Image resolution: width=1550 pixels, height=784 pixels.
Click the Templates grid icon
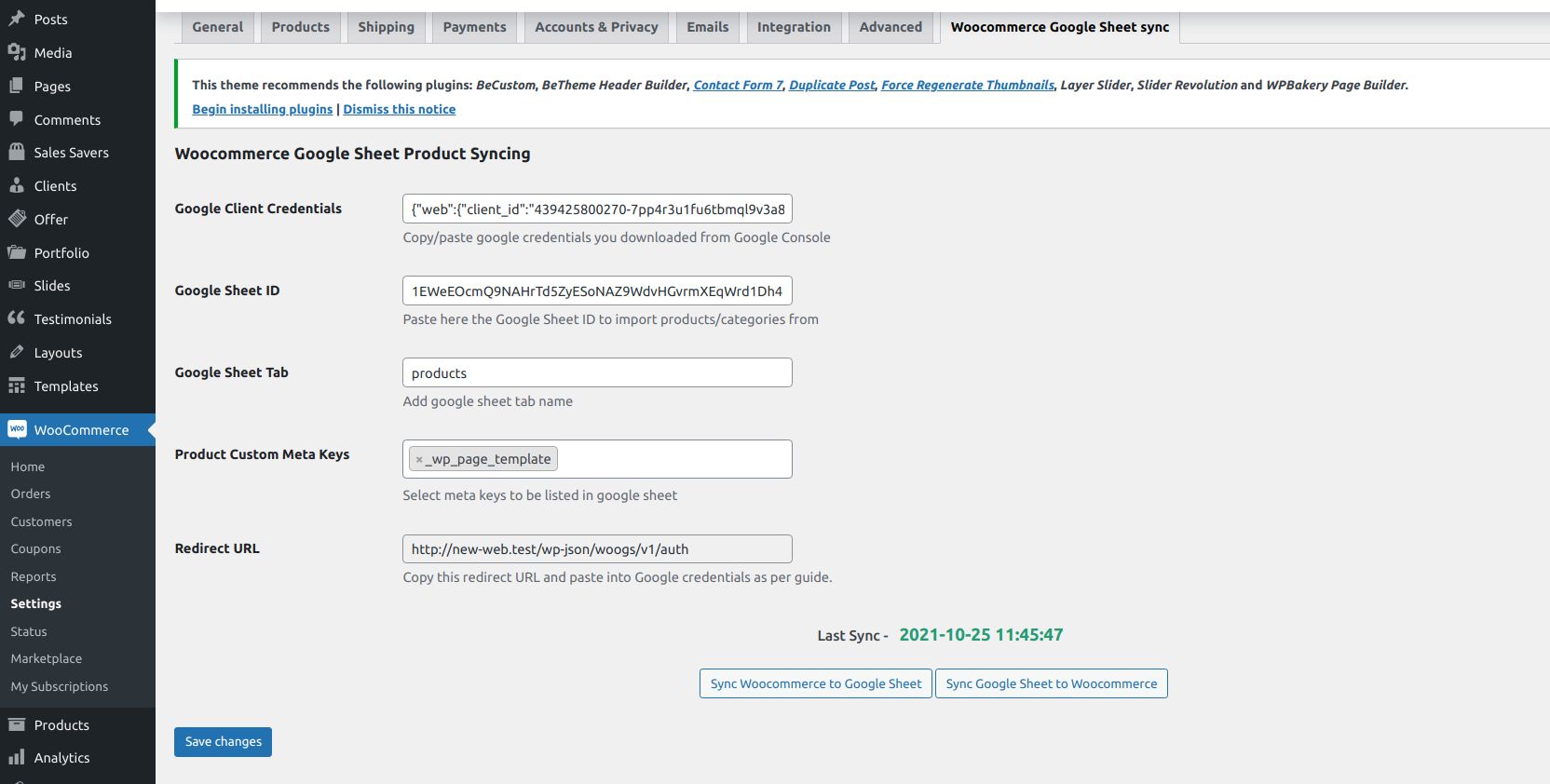[17, 385]
